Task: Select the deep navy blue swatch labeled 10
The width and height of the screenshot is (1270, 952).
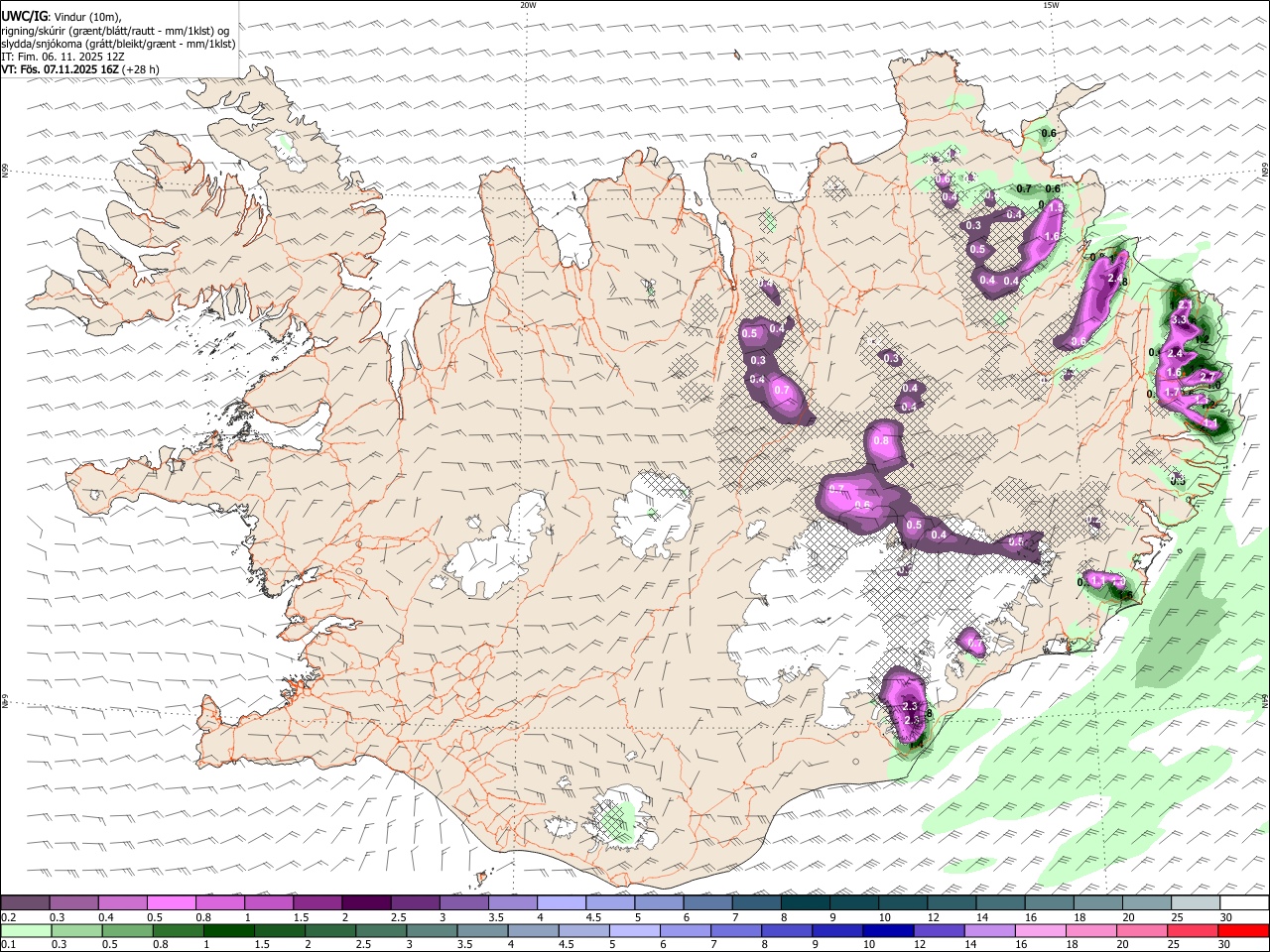Action: [x=886, y=931]
